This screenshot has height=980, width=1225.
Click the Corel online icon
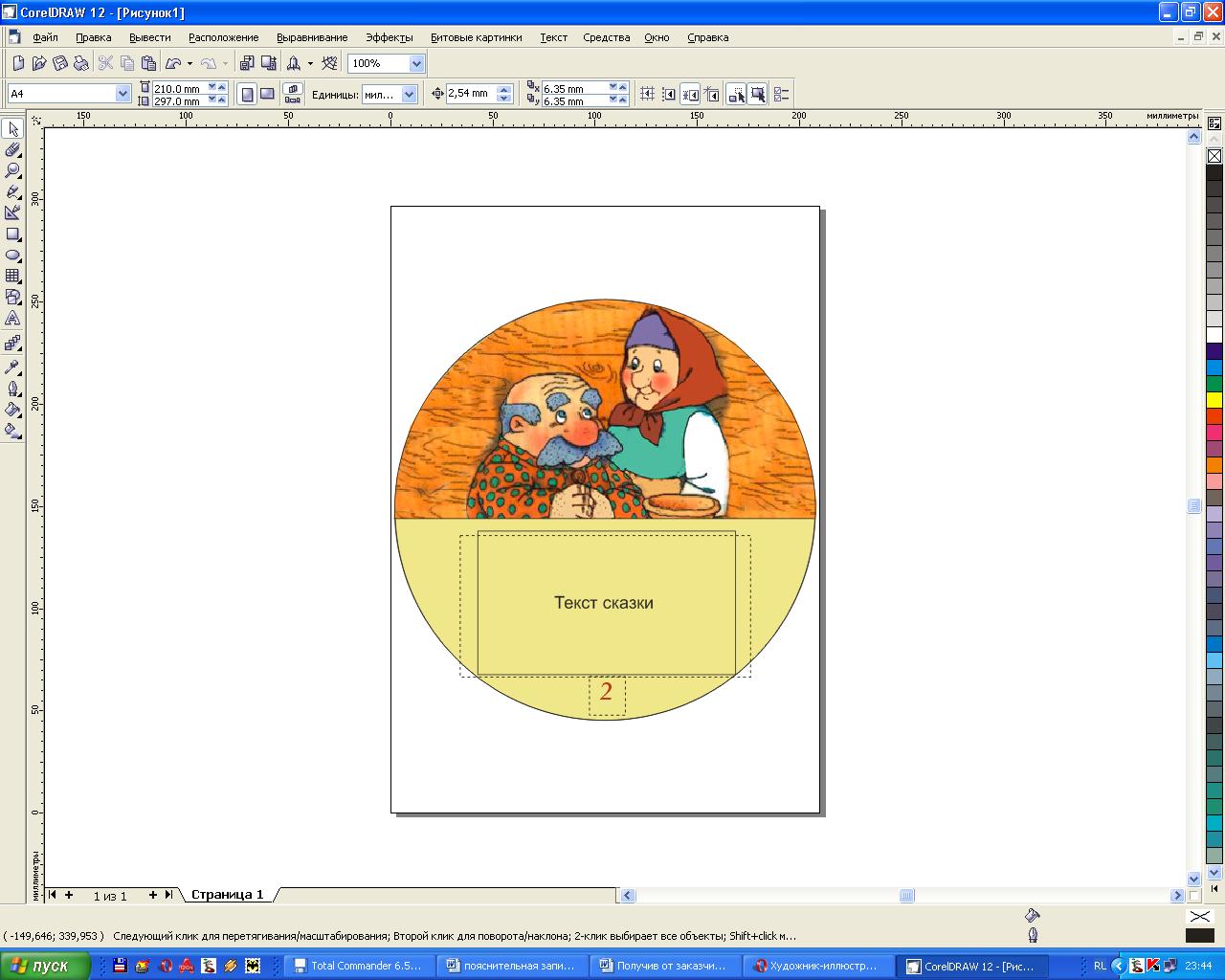(x=330, y=63)
